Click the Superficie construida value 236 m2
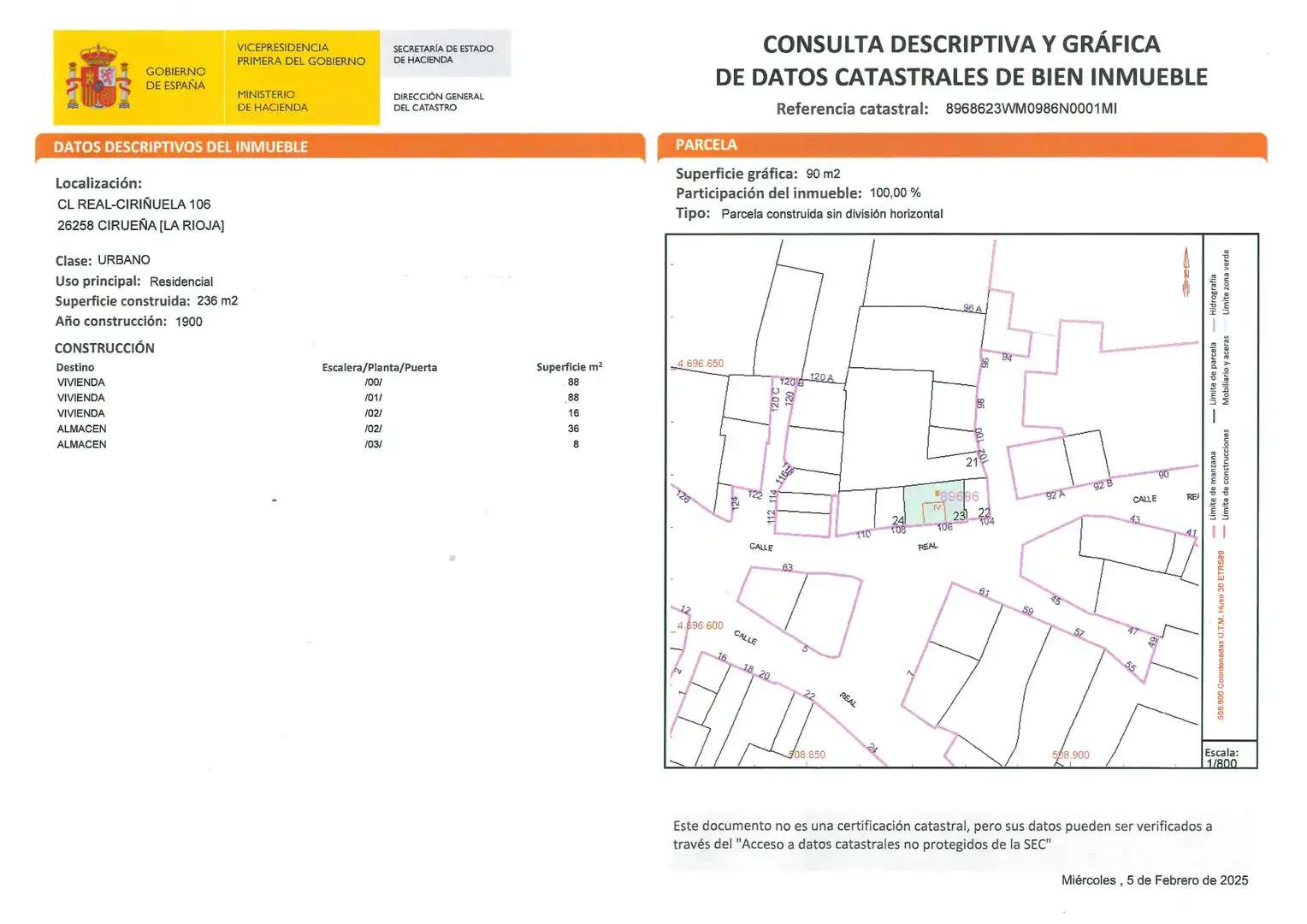 point(217,301)
